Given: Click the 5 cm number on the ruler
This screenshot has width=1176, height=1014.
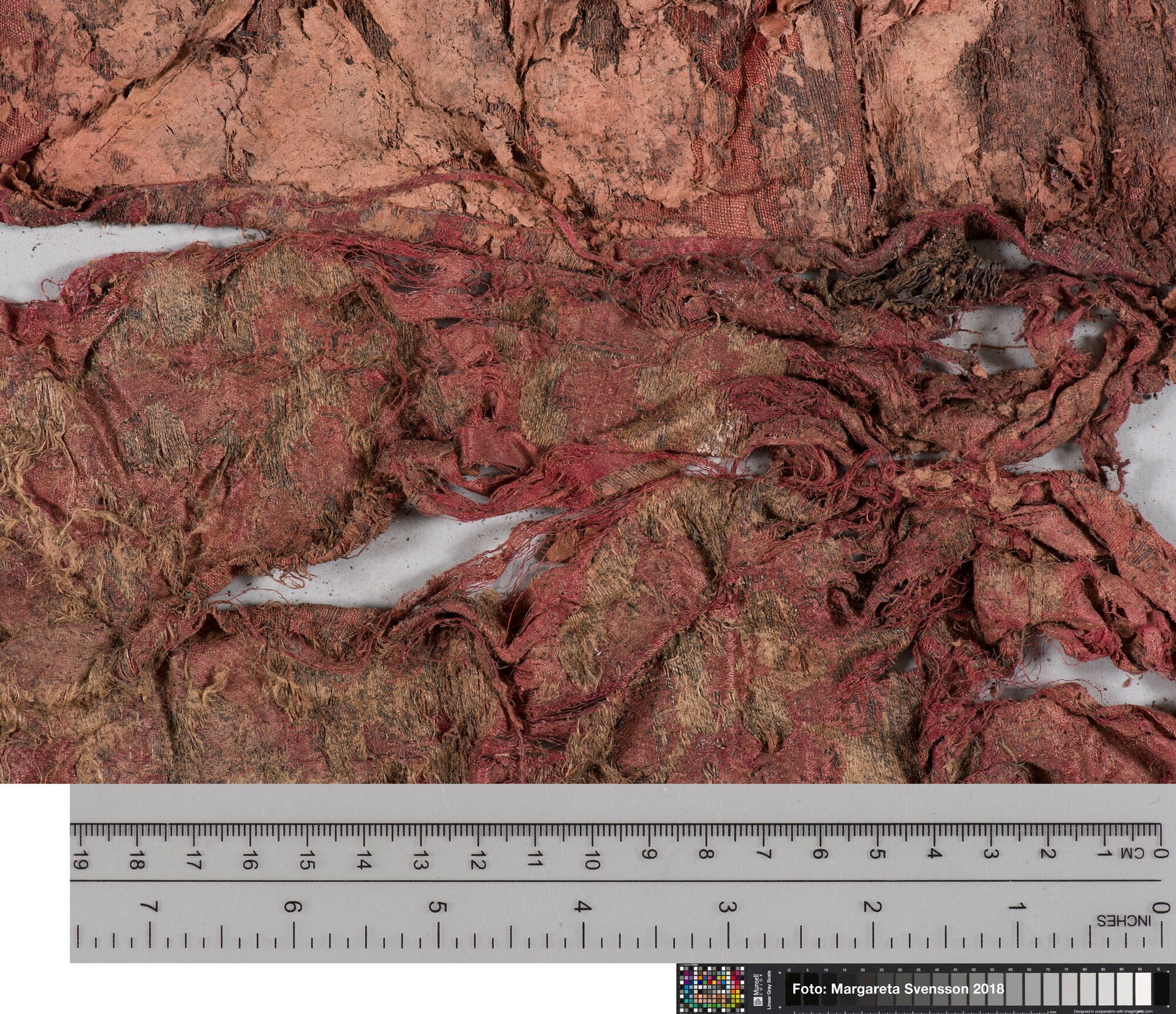Looking at the screenshot, I should pyautogui.click(x=877, y=852).
